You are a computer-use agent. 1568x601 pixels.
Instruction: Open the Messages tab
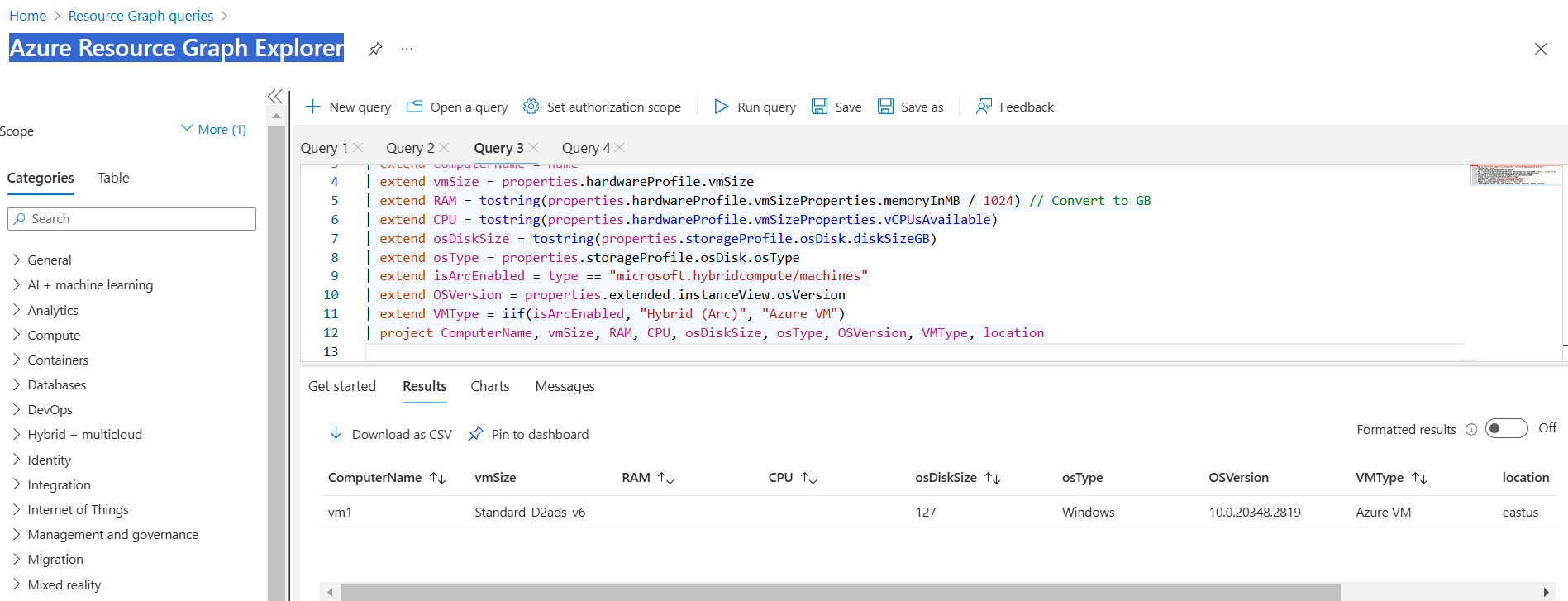tap(565, 386)
